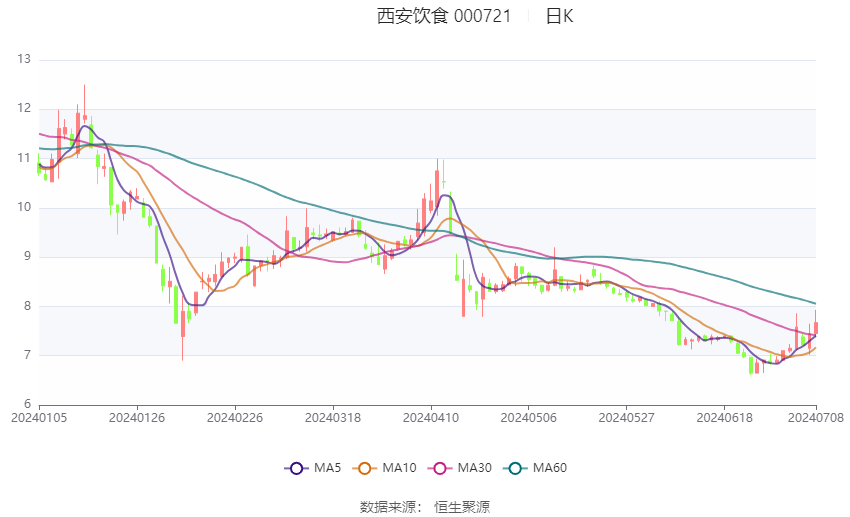Click the last candlestick at 20240708
This screenshot has width=850, height=517.
[816, 323]
